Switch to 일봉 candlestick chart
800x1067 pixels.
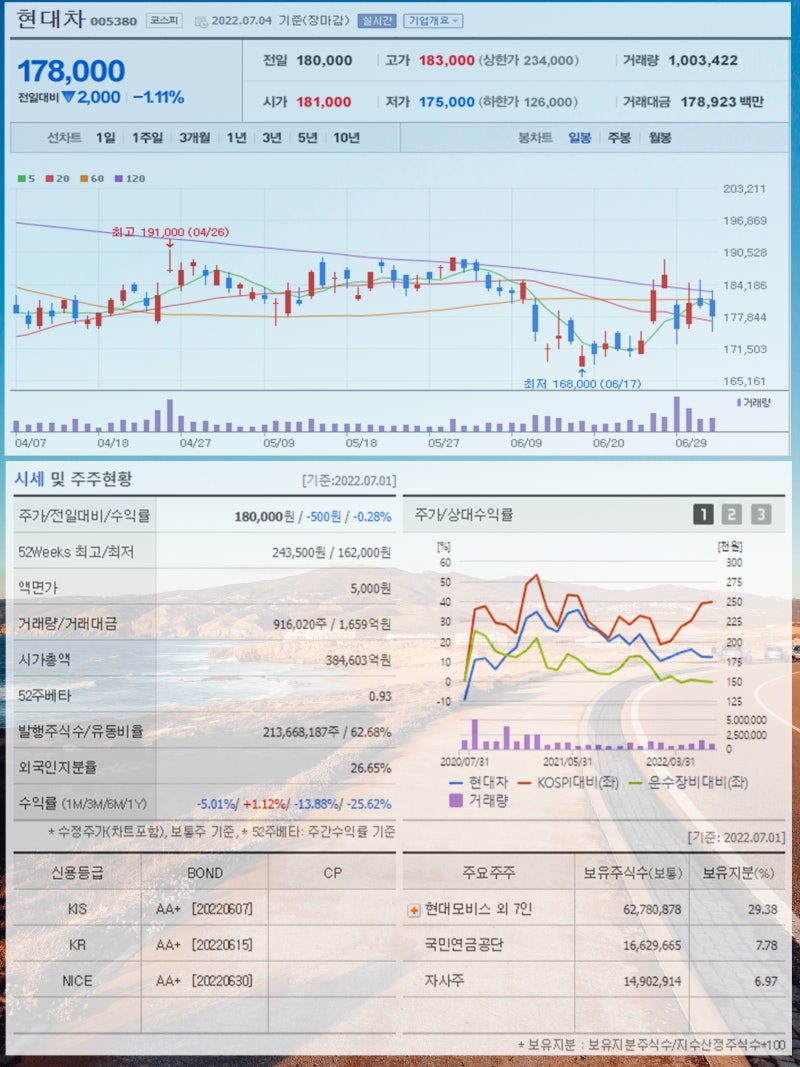(x=580, y=137)
